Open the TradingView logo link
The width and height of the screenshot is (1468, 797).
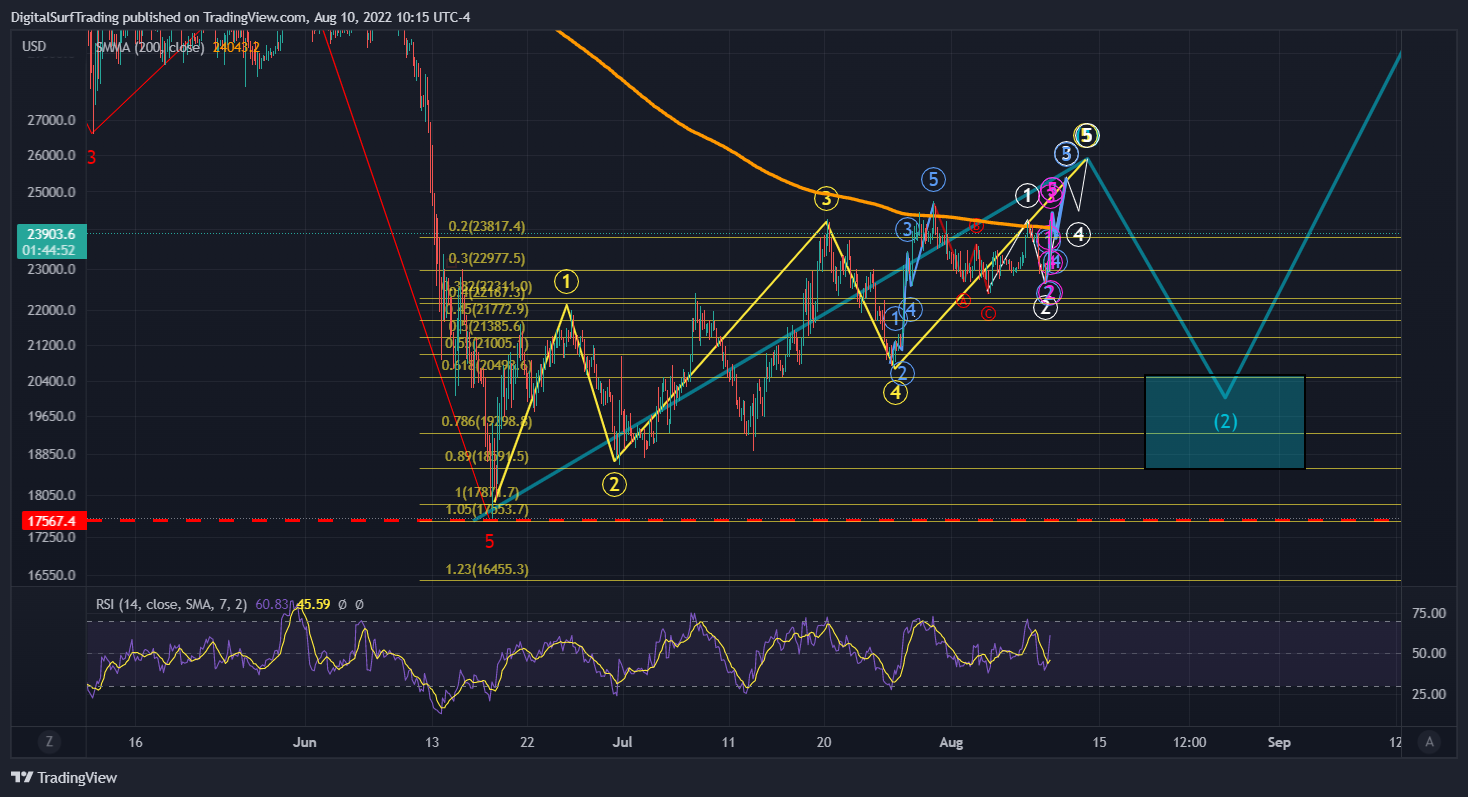click(64, 777)
